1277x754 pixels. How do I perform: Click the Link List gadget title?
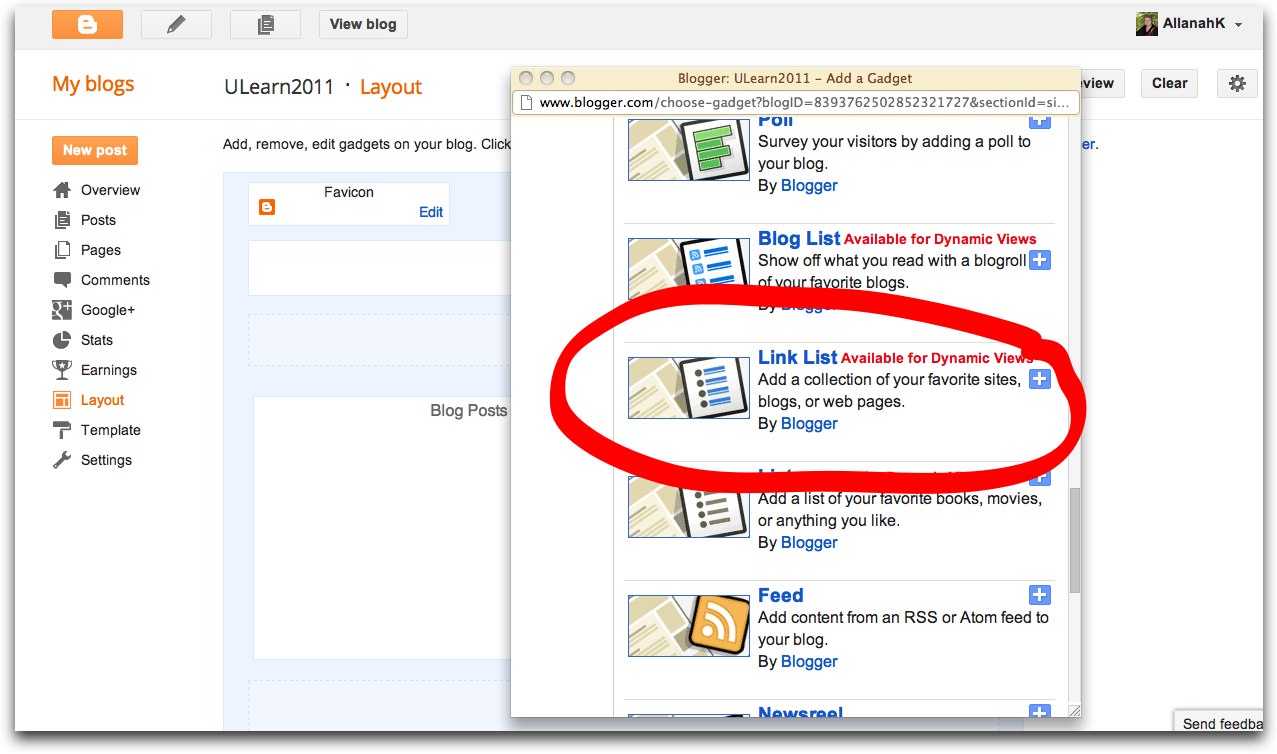tap(797, 357)
